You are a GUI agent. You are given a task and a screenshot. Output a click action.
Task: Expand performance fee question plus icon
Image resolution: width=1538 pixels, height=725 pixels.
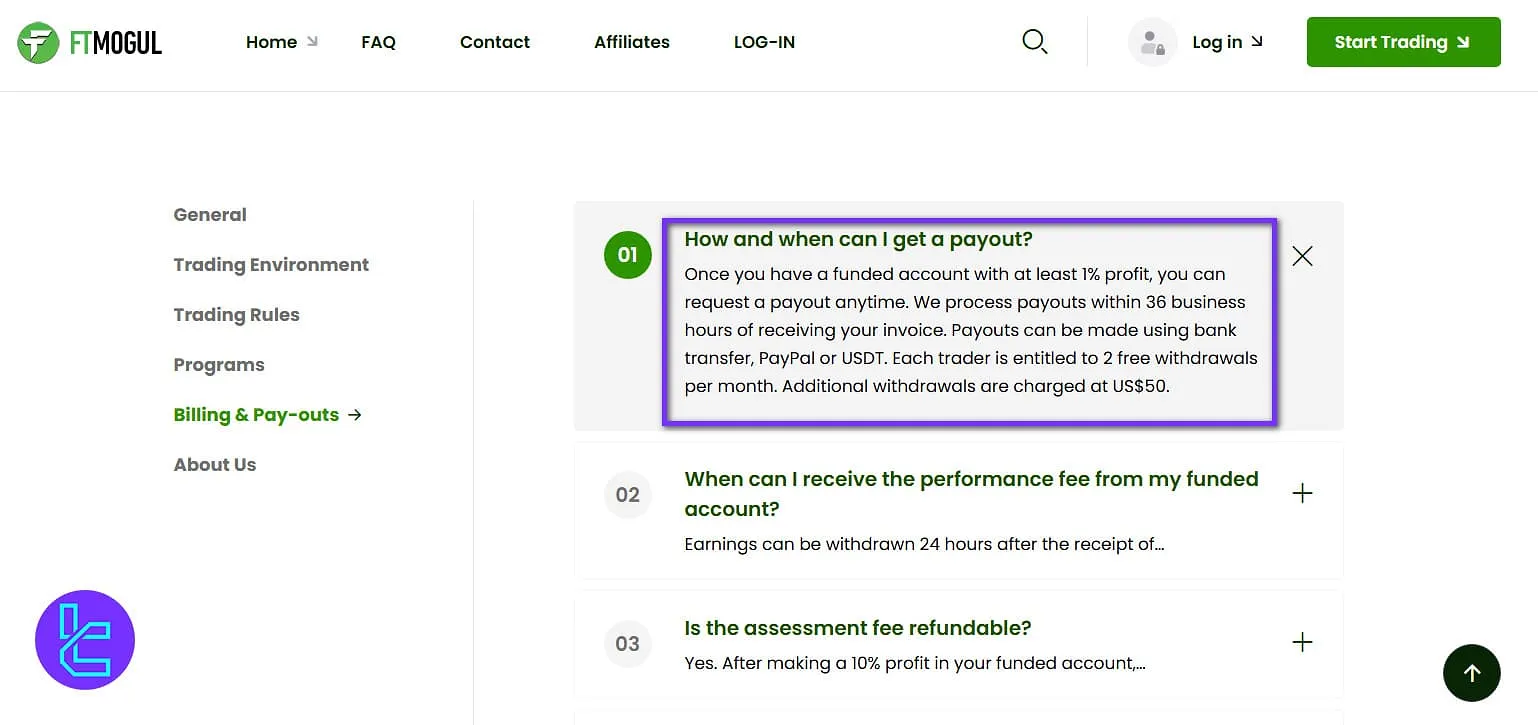(1302, 493)
